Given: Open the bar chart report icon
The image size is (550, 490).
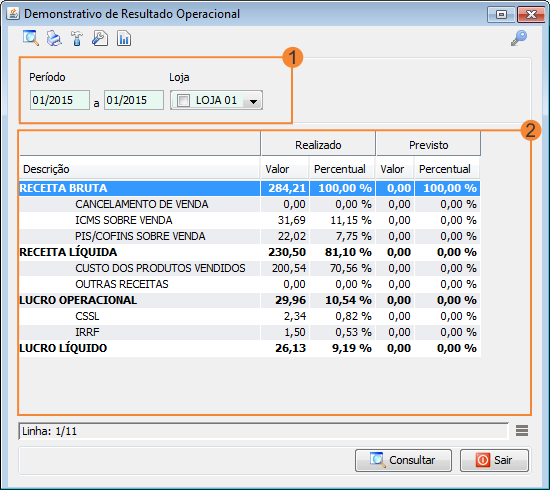Looking at the screenshot, I should click(124, 38).
